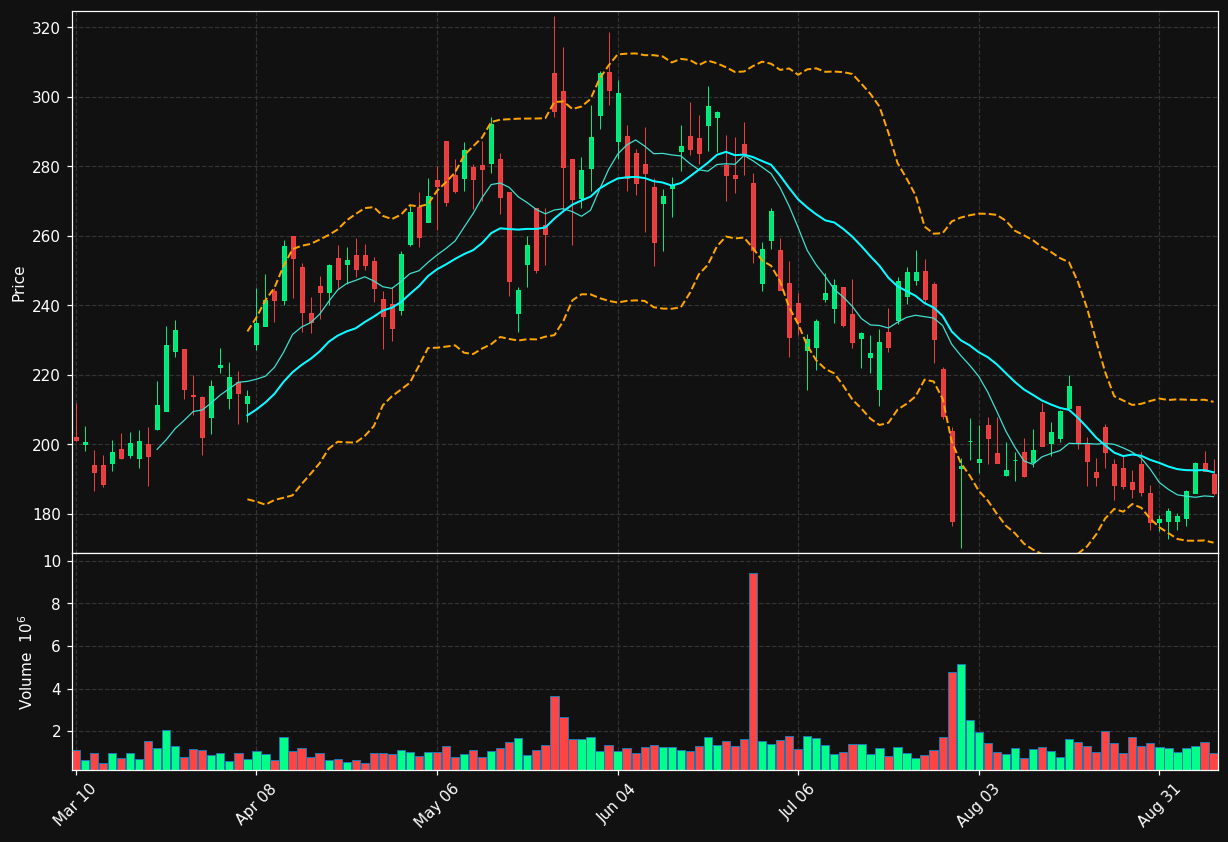Click the tallest red volume bar
This screenshot has width=1228, height=842.
(753, 671)
